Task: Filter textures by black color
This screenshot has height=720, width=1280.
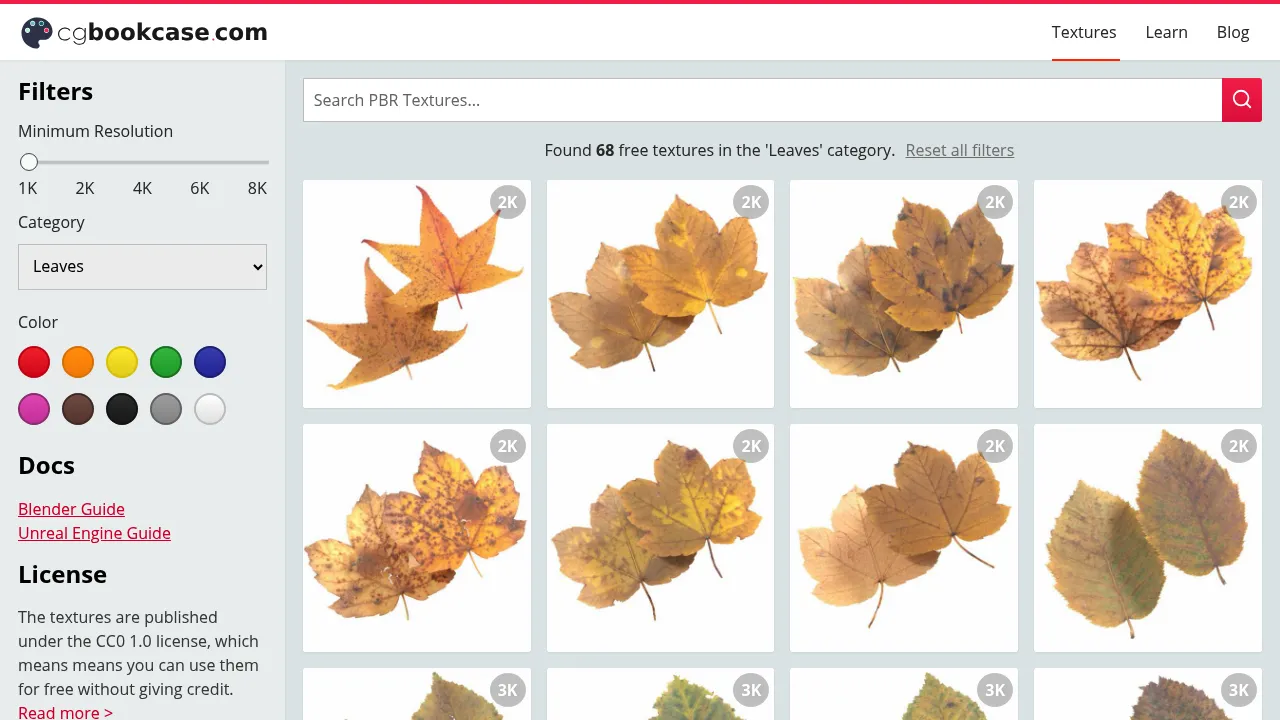Action: [x=122, y=409]
